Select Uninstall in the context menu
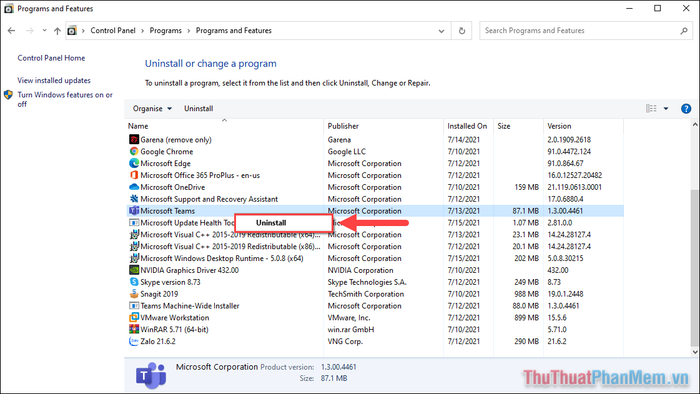Viewport: 700px width, 394px height. (x=283, y=223)
